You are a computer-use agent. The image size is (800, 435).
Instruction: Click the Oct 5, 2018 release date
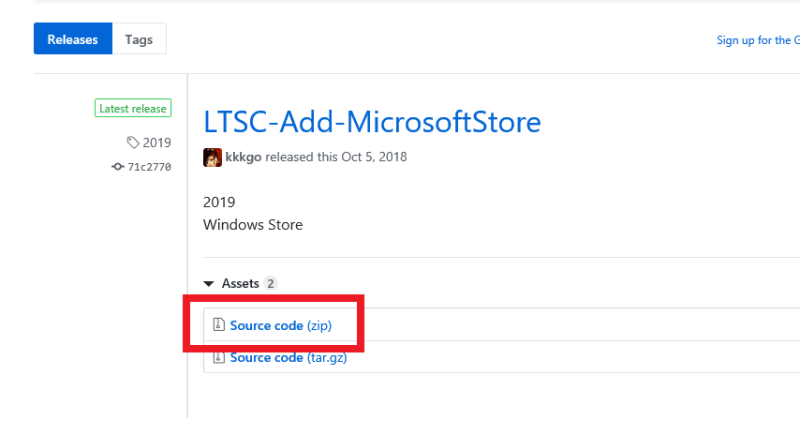click(x=372, y=157)
